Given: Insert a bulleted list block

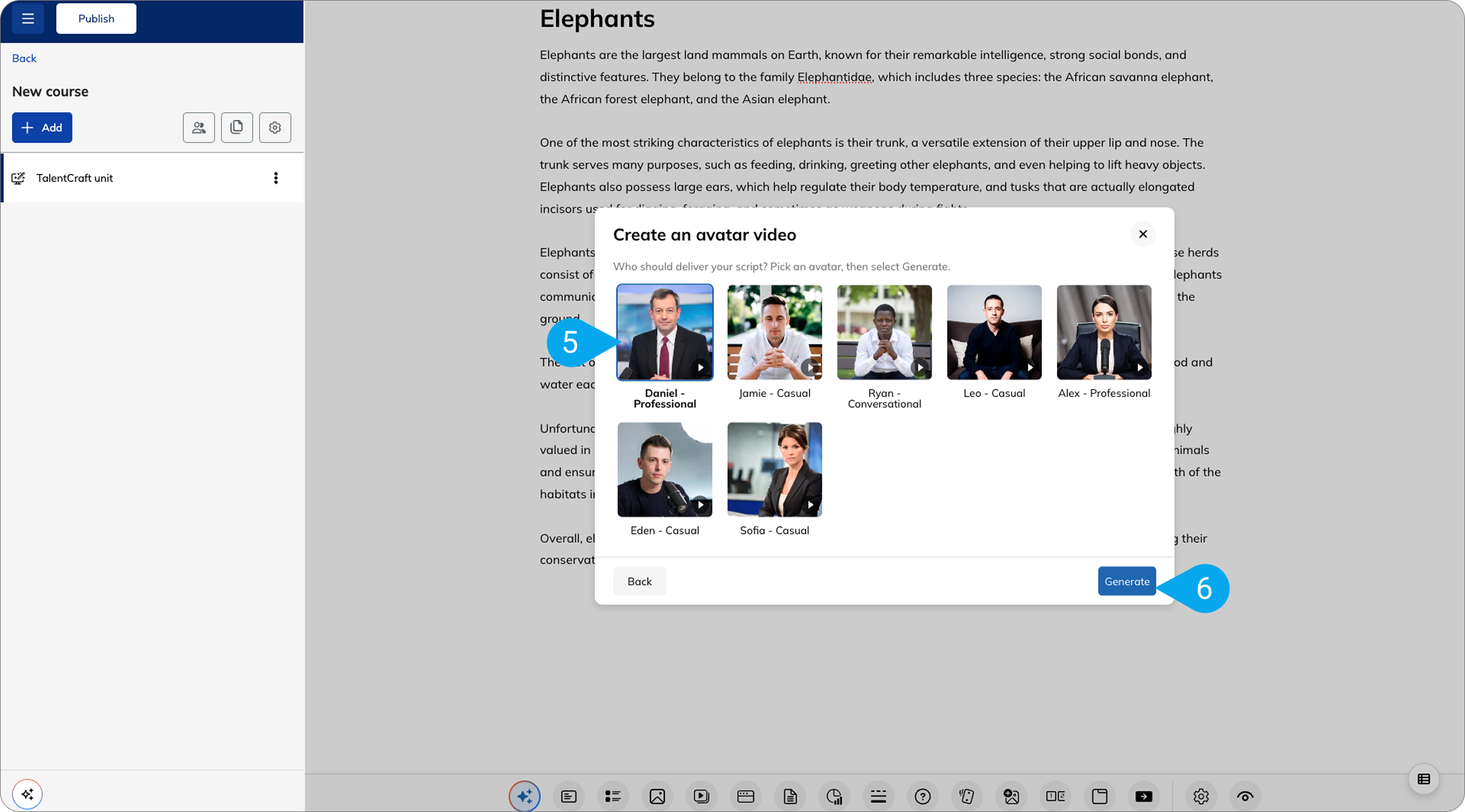Looking at the screenshot, I should [x=613, y=796].
